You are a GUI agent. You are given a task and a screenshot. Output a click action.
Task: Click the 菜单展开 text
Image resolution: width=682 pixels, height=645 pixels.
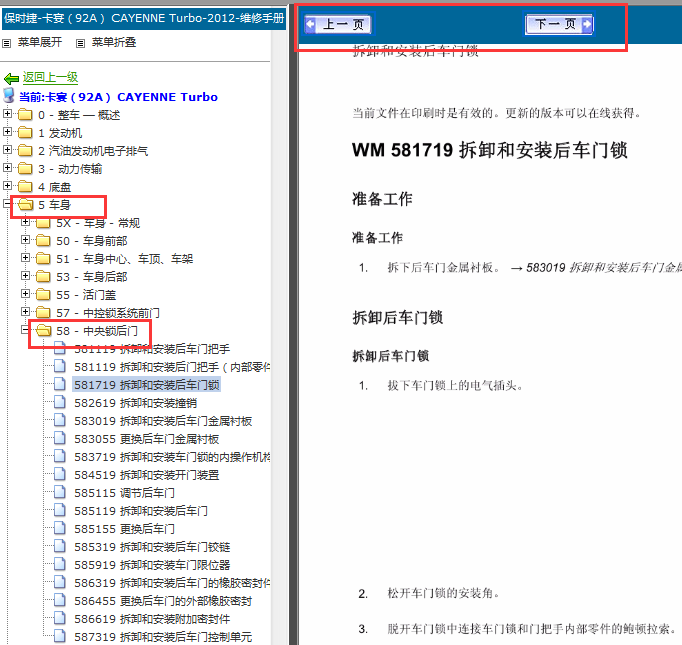[x=40, y=42]
